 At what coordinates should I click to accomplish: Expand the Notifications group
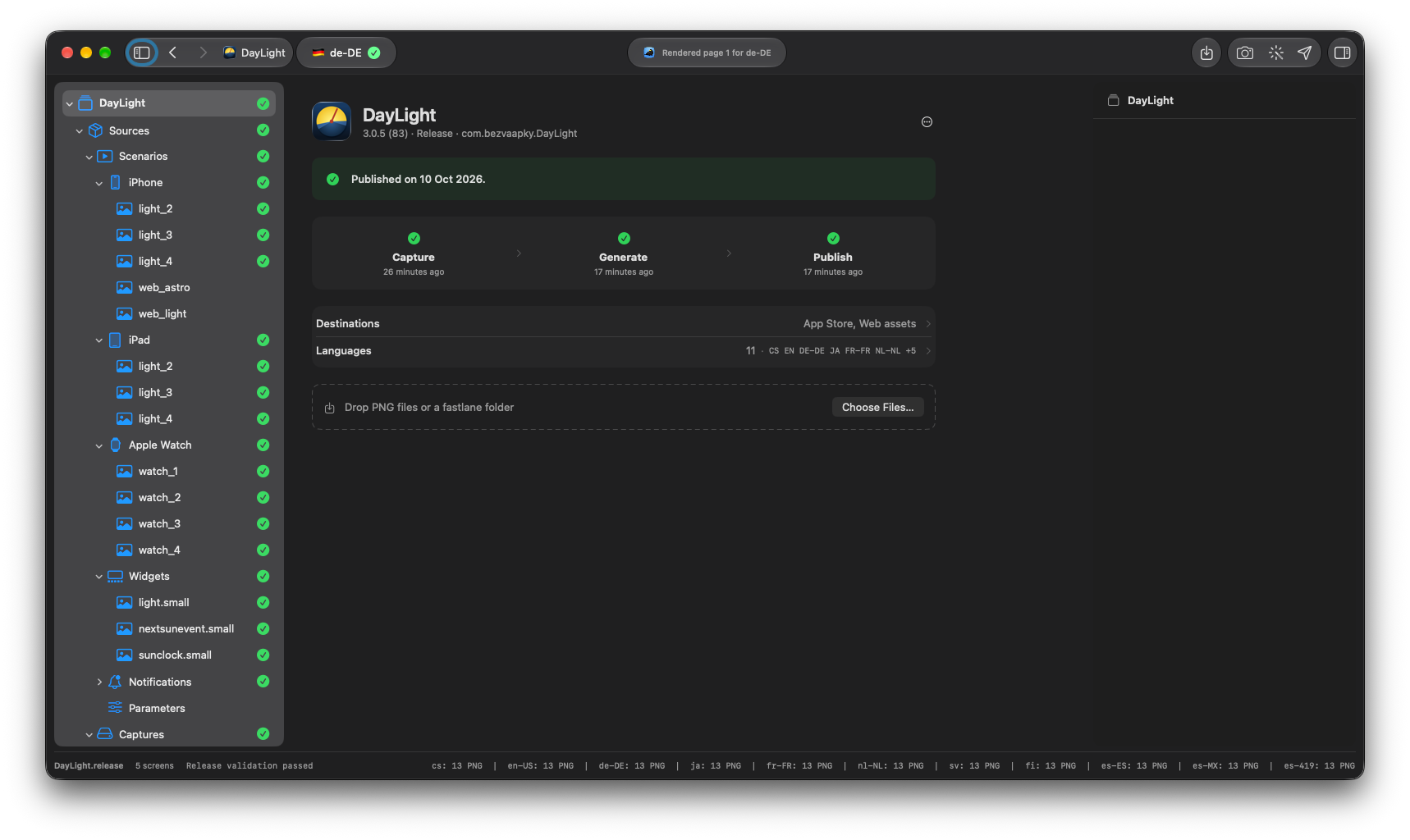[99, 682]
